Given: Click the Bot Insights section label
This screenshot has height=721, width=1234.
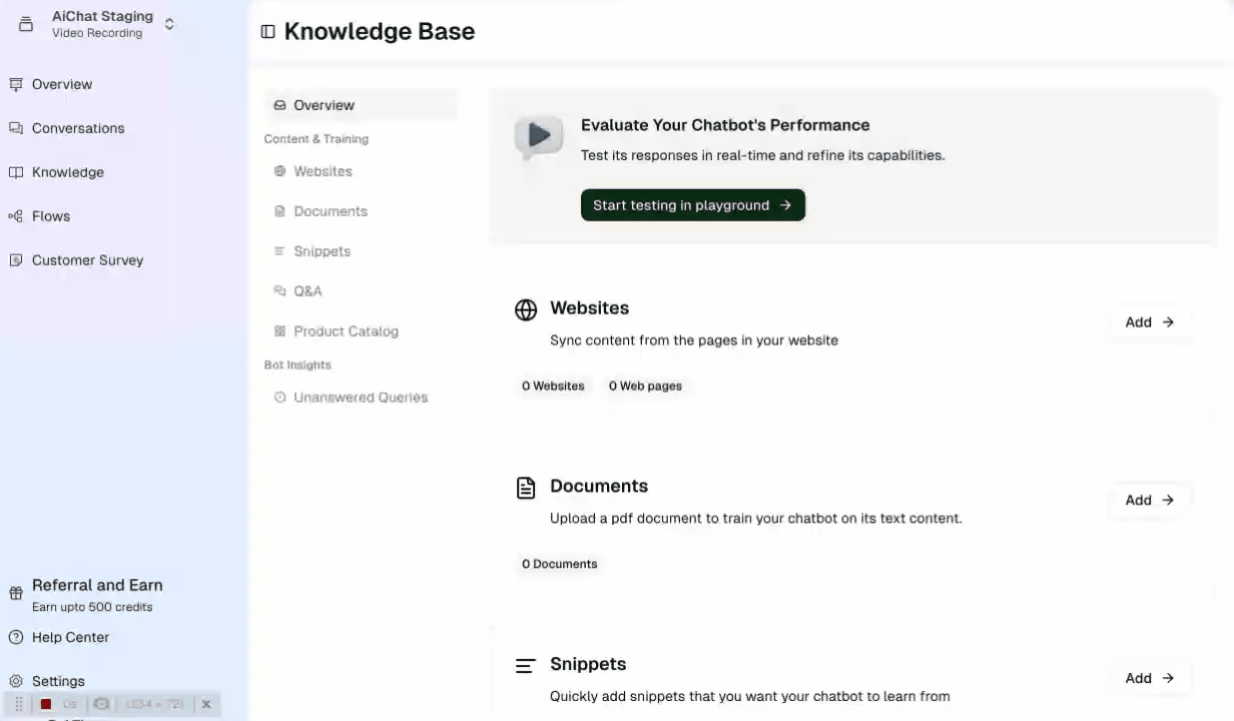Looking at the screenshot, I should [x=297, y=365].
